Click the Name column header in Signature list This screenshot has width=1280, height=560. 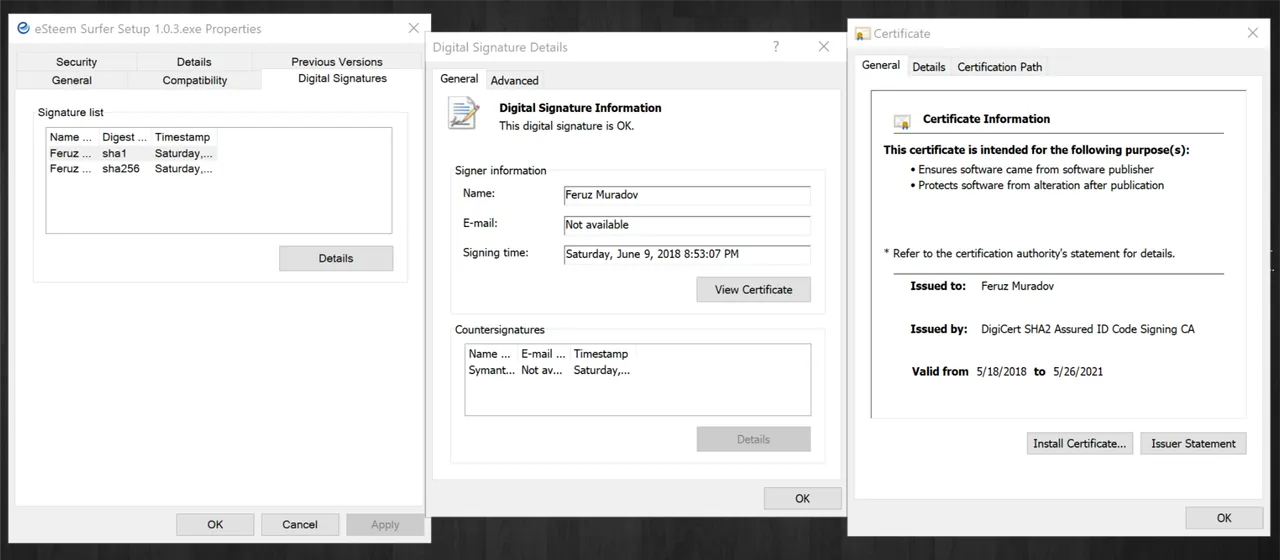pos(72,137)
